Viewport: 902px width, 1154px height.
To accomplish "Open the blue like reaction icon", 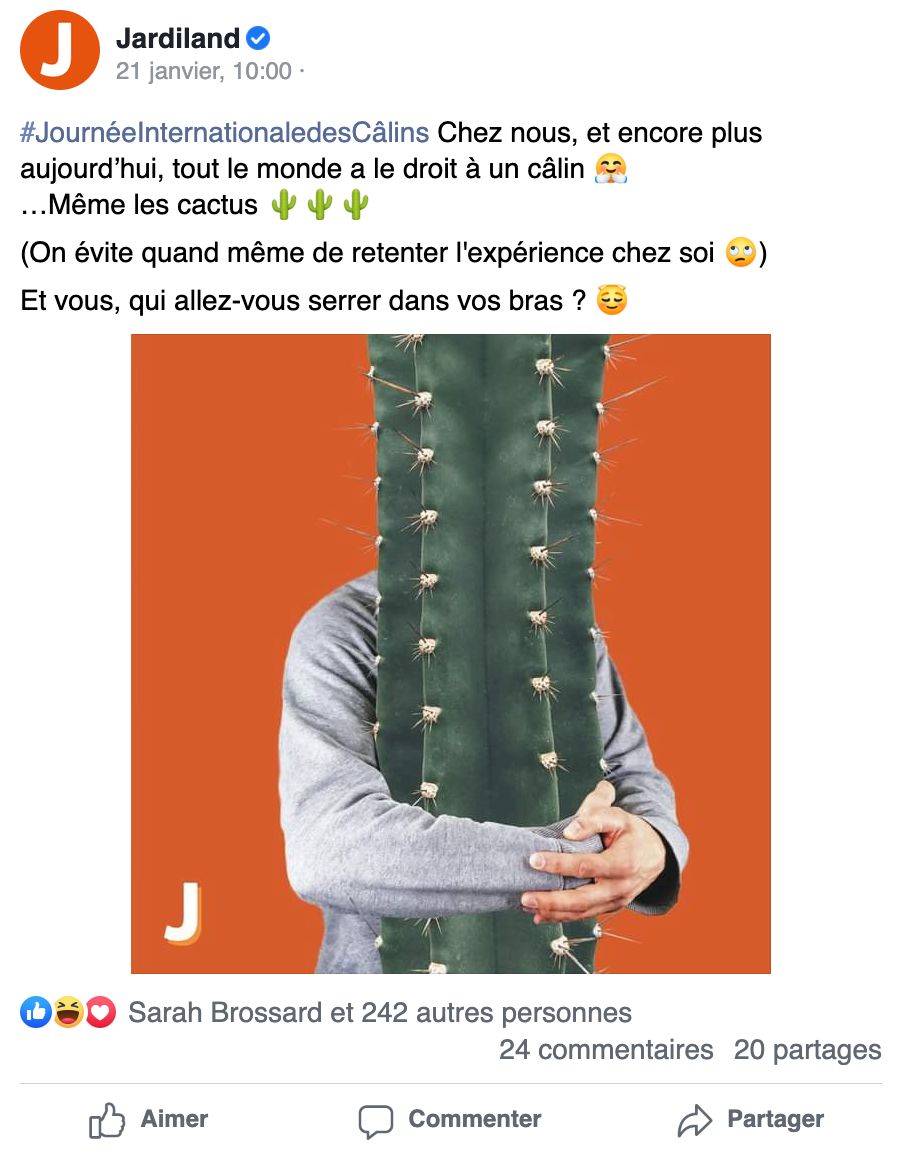I will coord(35,1013).
